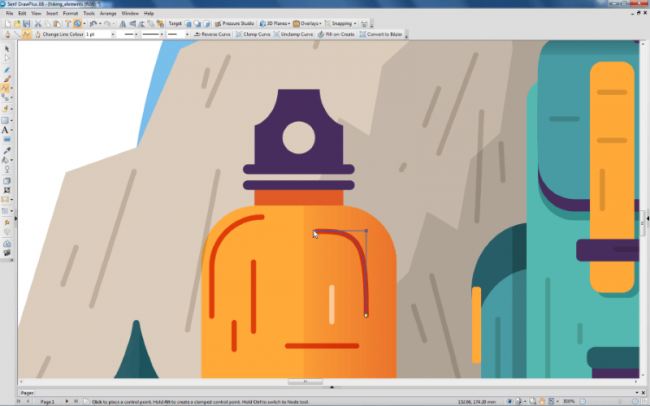
Task: Click the Change Line Colour swatch
Action: pos(37,34)
